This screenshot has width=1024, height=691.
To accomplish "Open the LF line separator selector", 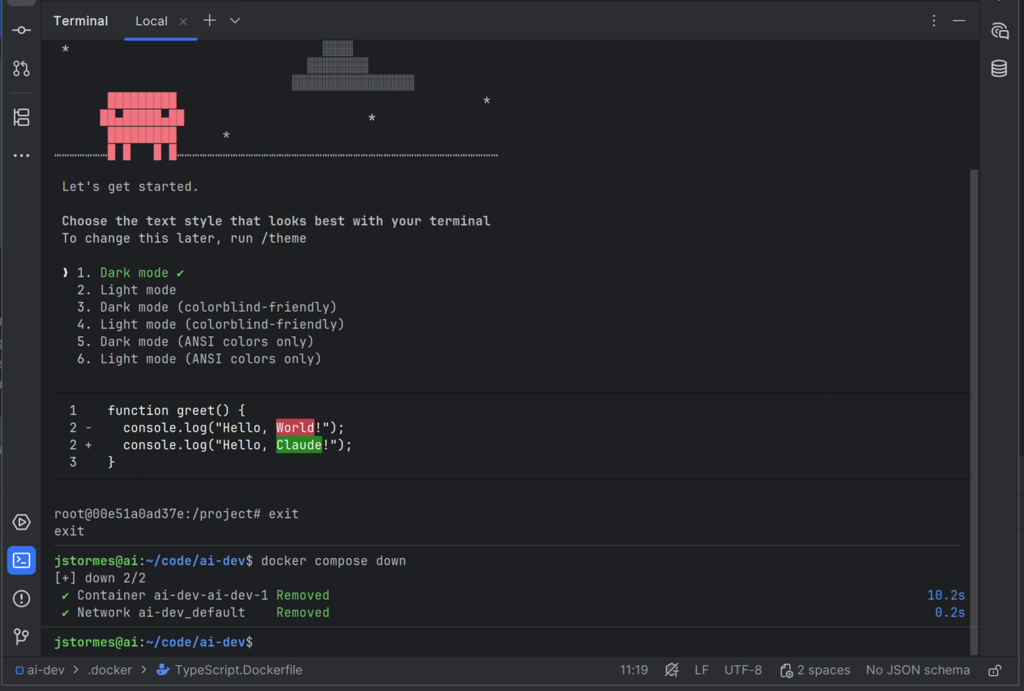I will tap(701, 670).
